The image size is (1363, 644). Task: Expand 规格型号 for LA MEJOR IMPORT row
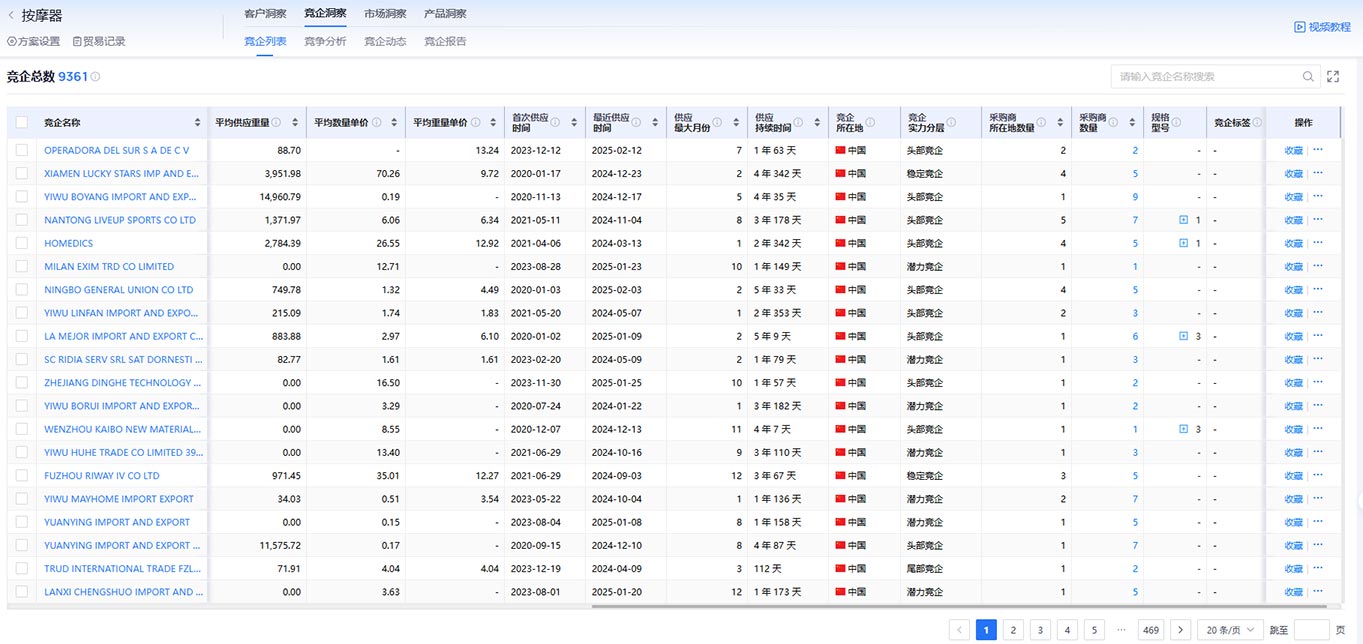pos(1184,336)
